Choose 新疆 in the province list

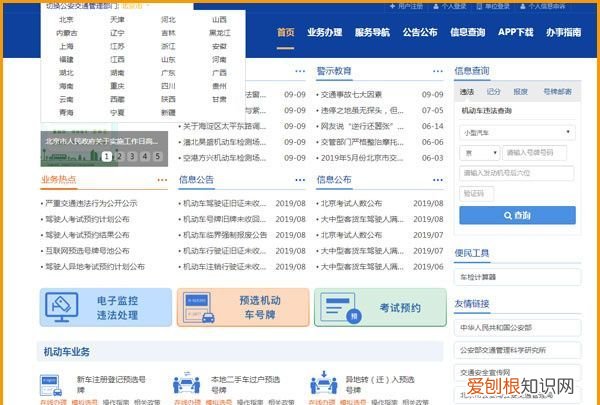[x=168, y=113]
